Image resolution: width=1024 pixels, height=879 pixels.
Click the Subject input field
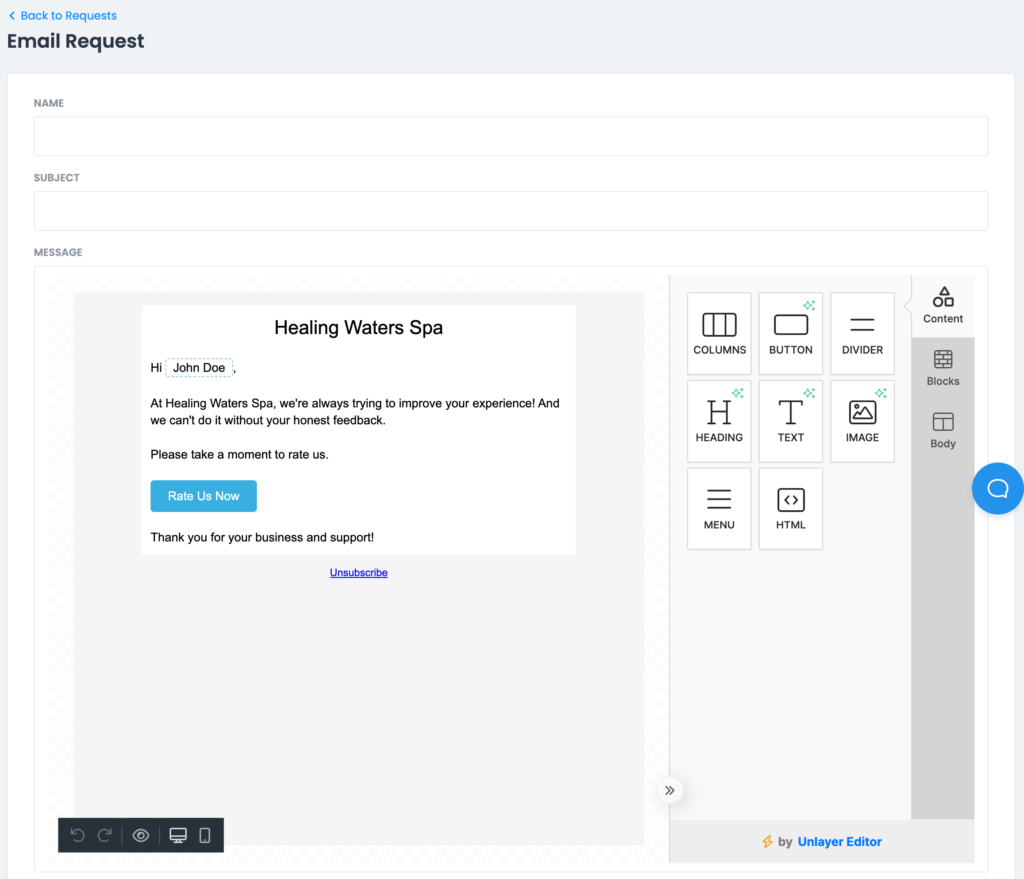coord(511,210)
